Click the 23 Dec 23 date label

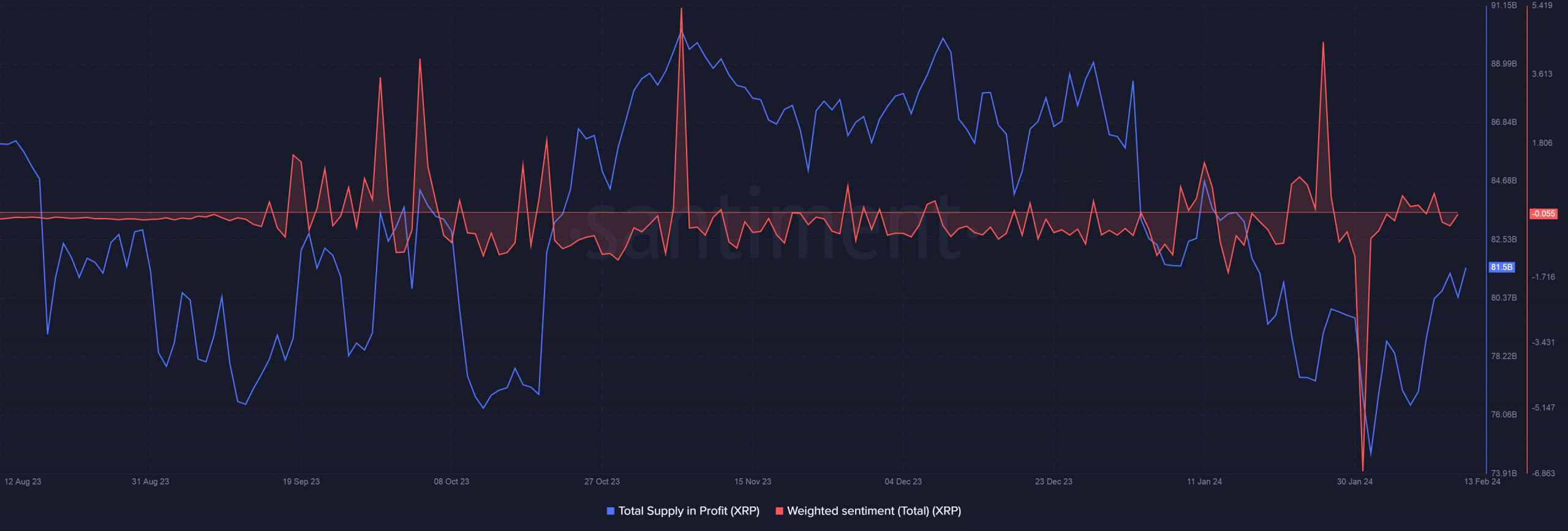pyautogui.click(x=1053, y=481)
